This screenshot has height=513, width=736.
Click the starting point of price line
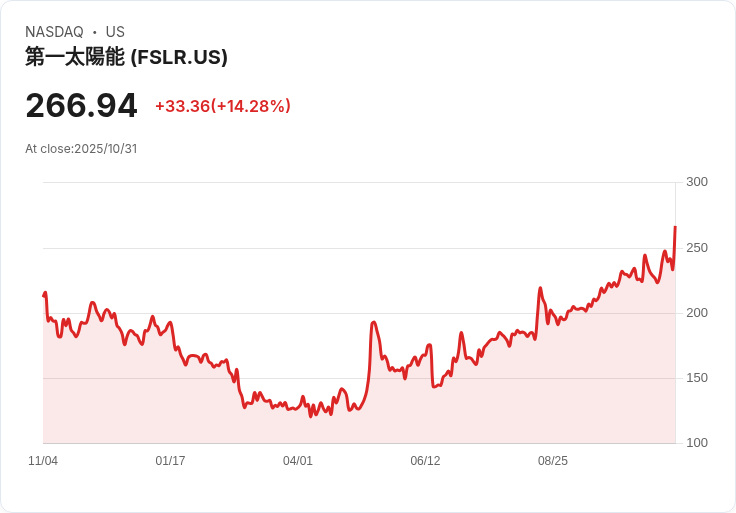(x=44, y=295)
